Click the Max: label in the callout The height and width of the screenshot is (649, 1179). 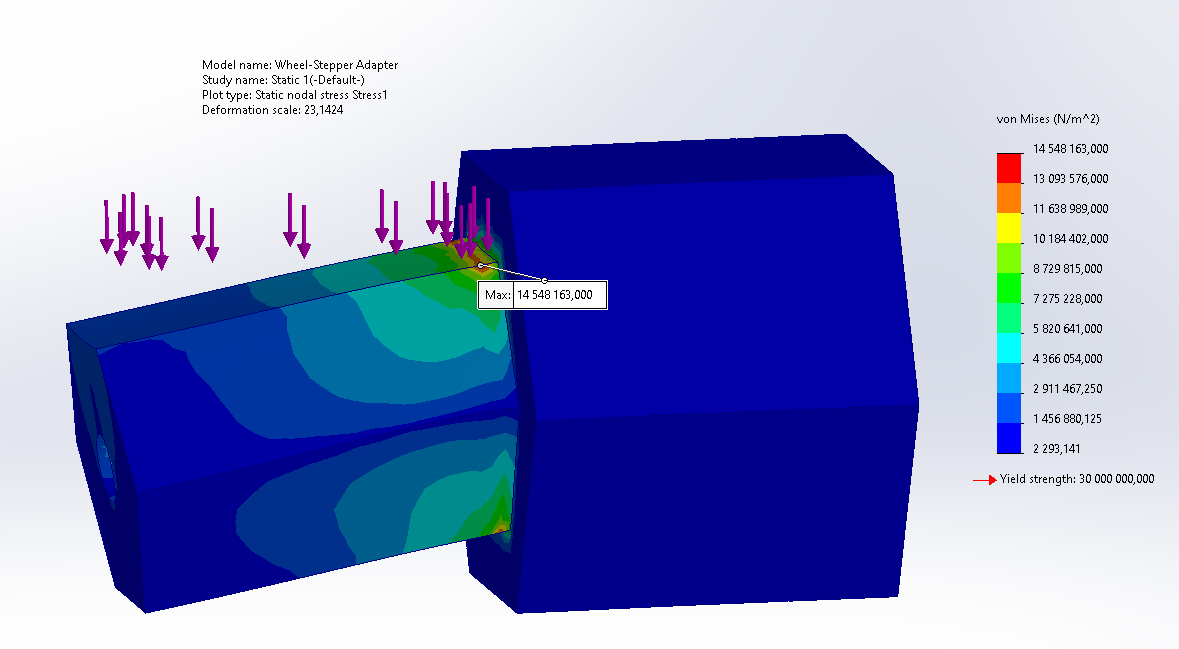coord(496,295)
